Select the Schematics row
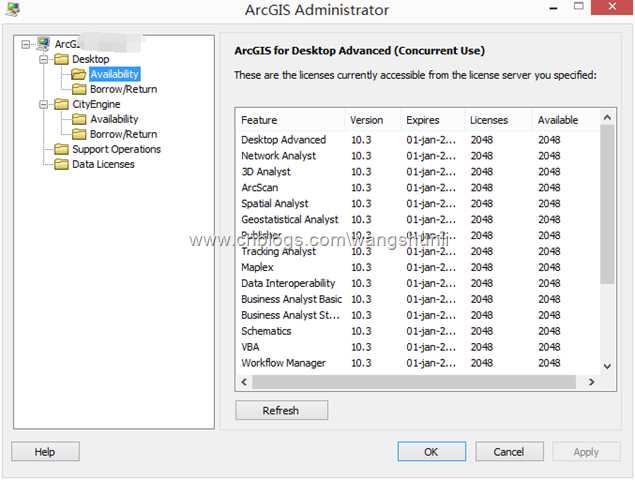The width and height of the screenshot is (635, 480). pyautogui.click(x=417, y=331)
